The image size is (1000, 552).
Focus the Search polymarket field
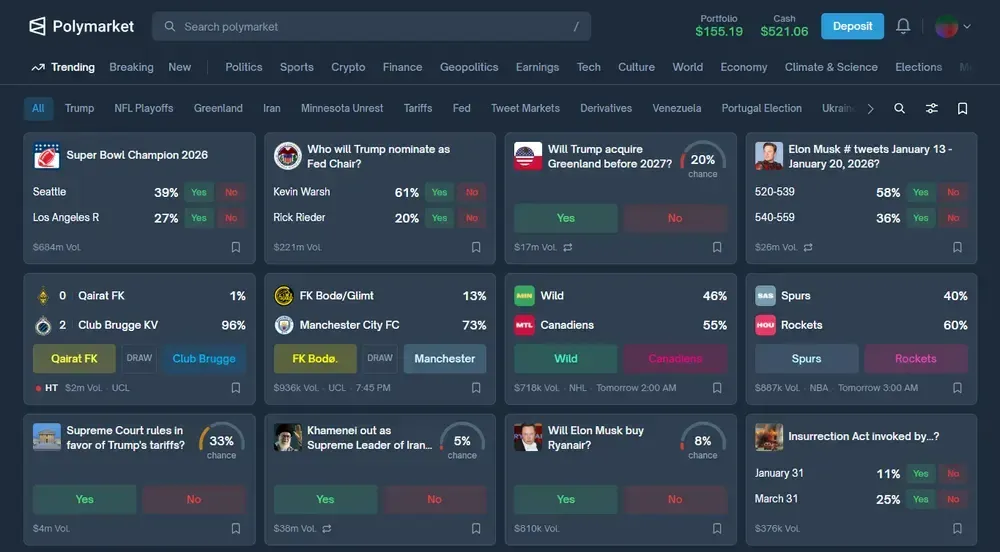point(371,27)
